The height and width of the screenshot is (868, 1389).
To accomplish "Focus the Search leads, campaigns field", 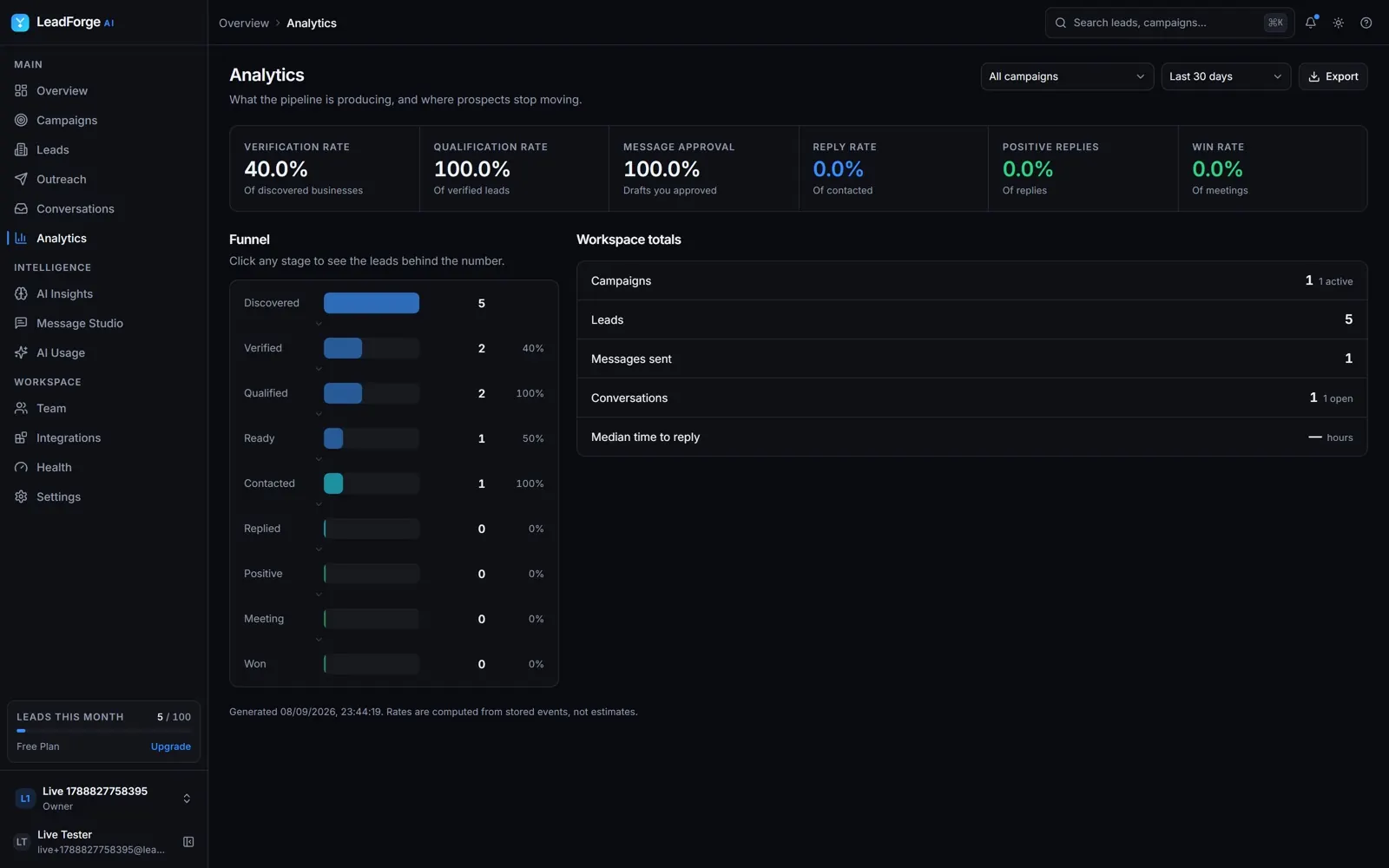I will [1169, 23].
